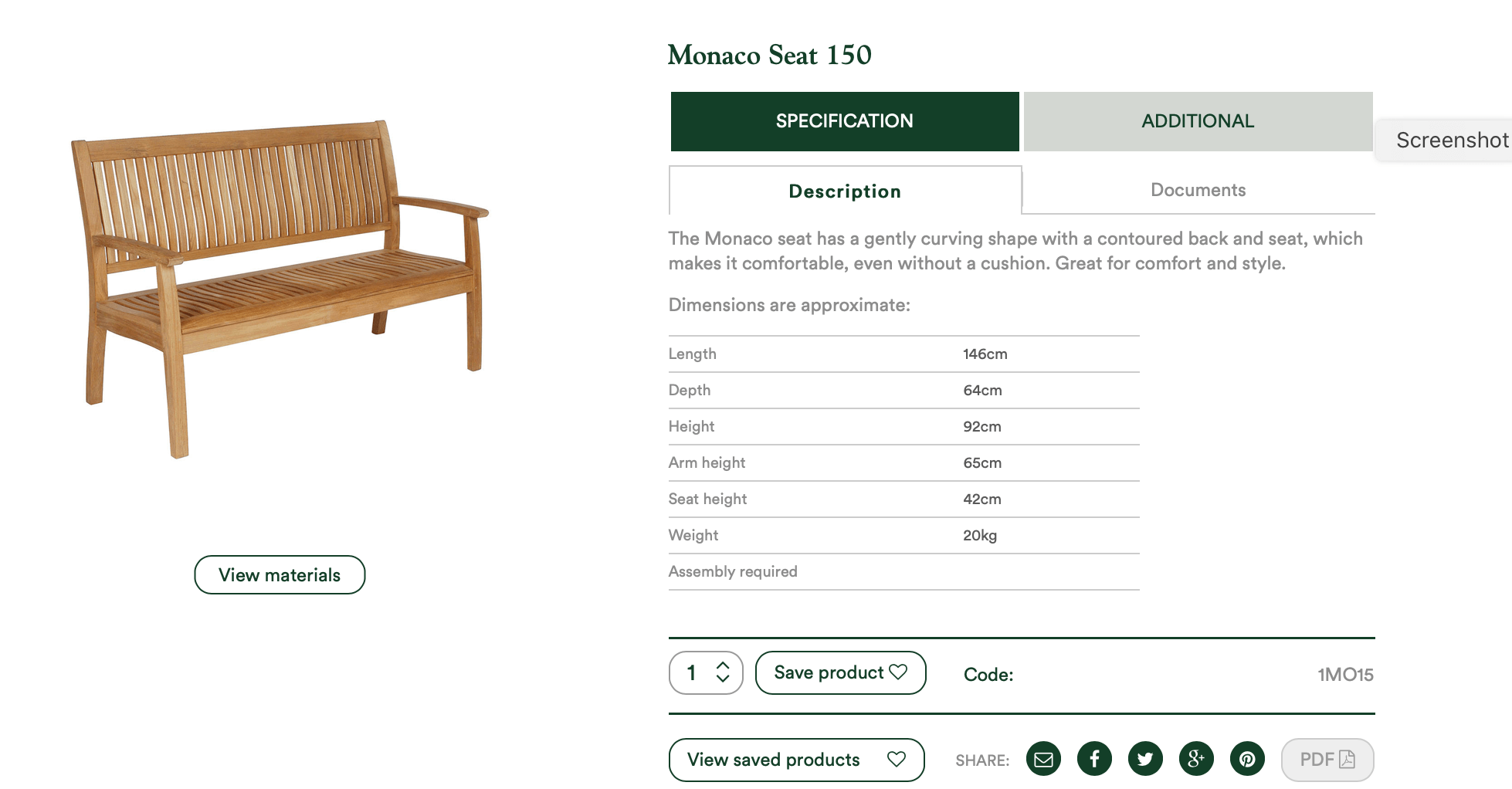Click the Monaco bench product image
The height and width of the screenshot is (789, 1512).
[280, 289]
